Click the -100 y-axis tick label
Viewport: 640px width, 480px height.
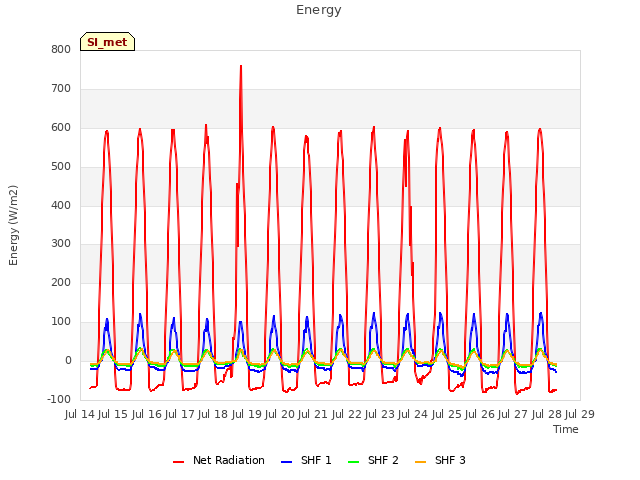59,400
